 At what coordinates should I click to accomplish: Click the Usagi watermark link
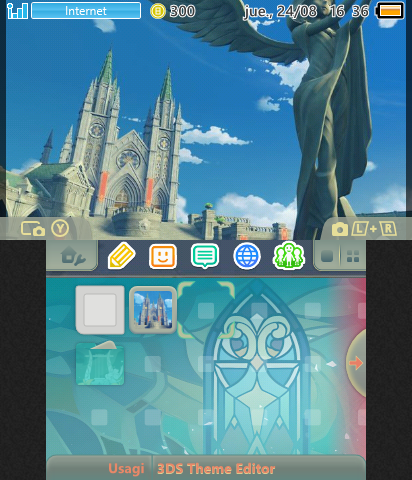point(126,469)
